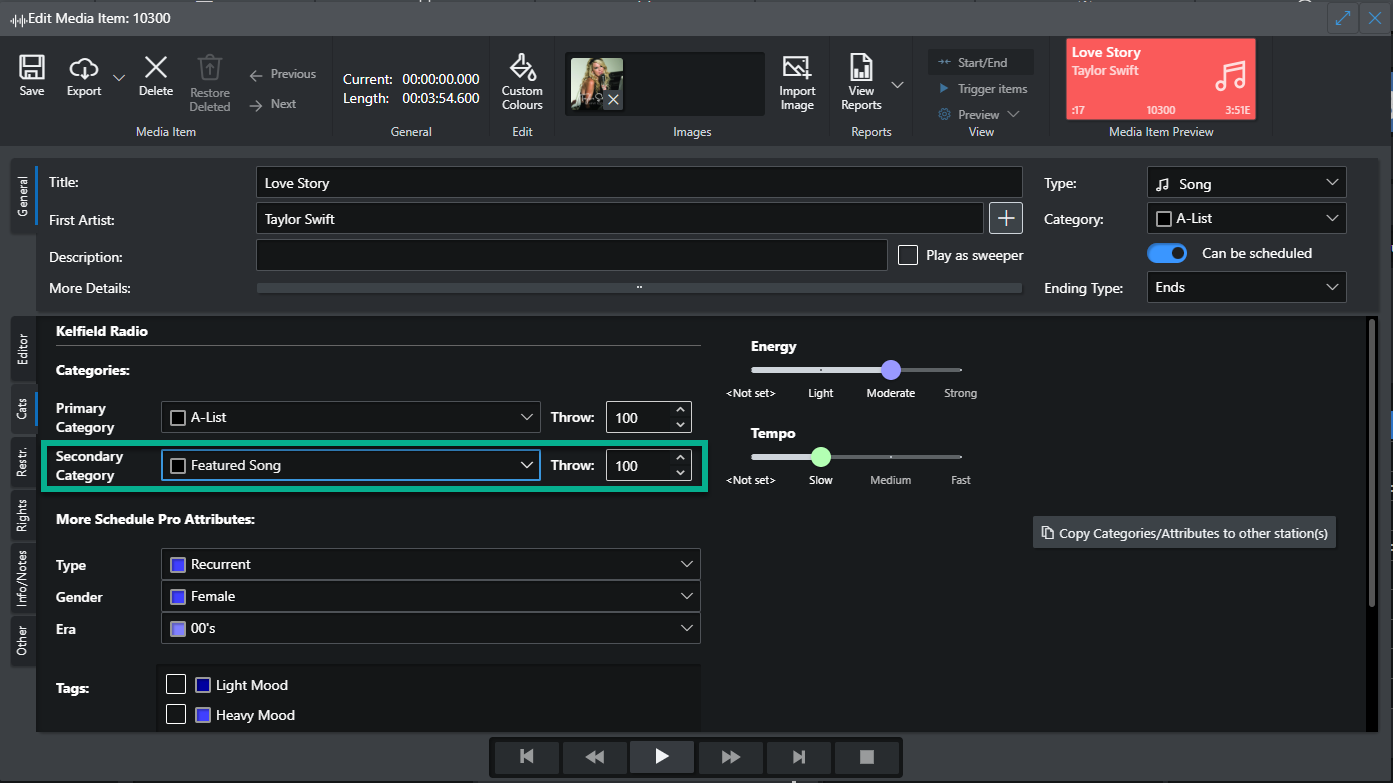Image resolution: width=1393 pixels, height=783 pixels.
Task: Go to the Next media item
Action: [273, 104]
